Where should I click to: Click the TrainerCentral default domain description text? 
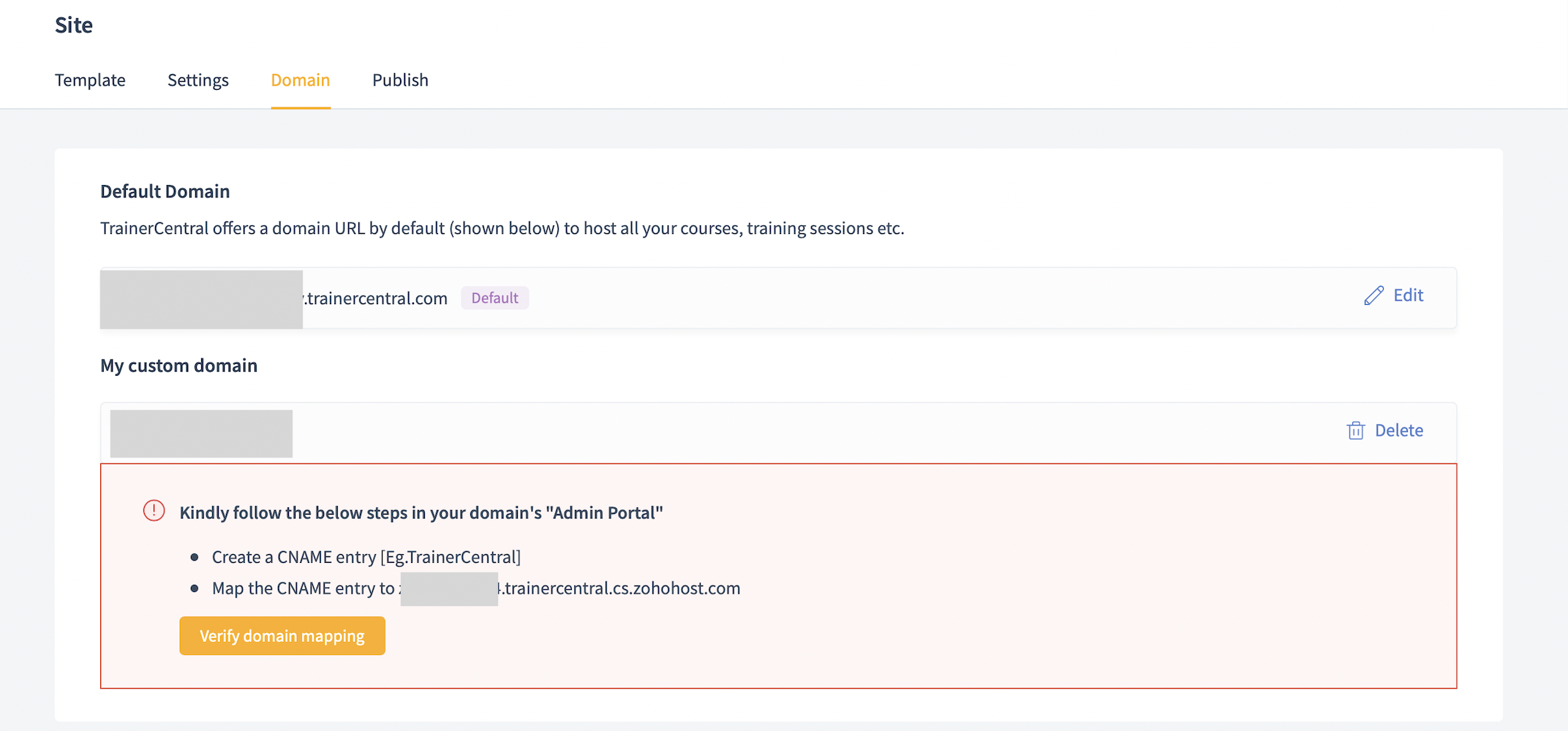502,228
